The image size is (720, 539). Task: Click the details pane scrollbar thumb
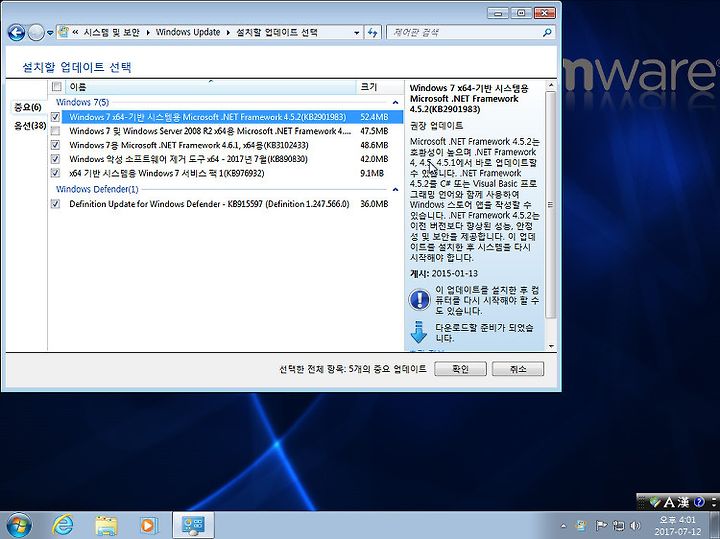pos(551,205)
